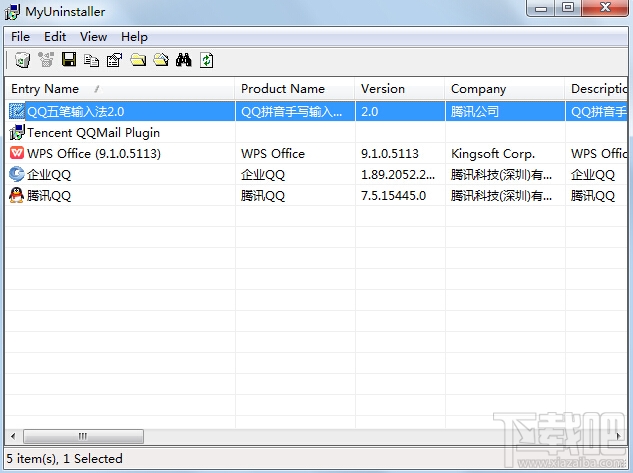Open the View menu
This screenshot has width=633, height=473.
coord(93,37)
